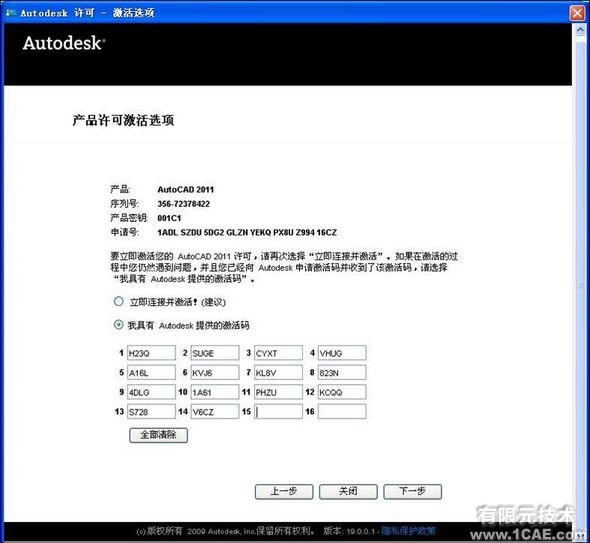Click activation code field 12 containing KCQQ
This screenshot has width=590, height=543.
coord(342,392)
